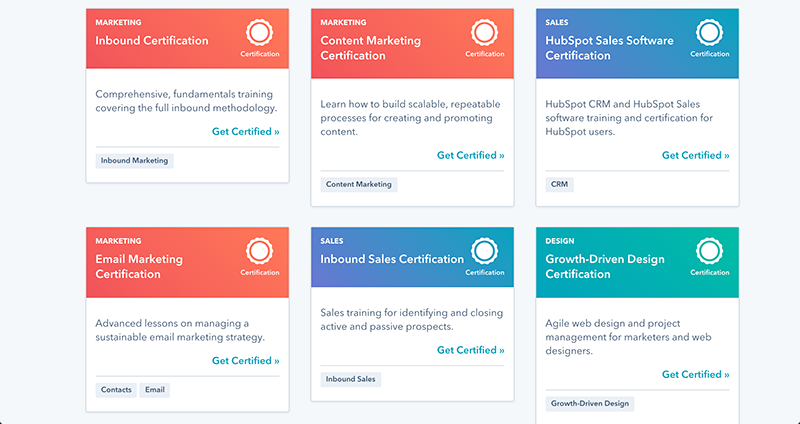Select the Inbound Sales tag

point(351,379)
